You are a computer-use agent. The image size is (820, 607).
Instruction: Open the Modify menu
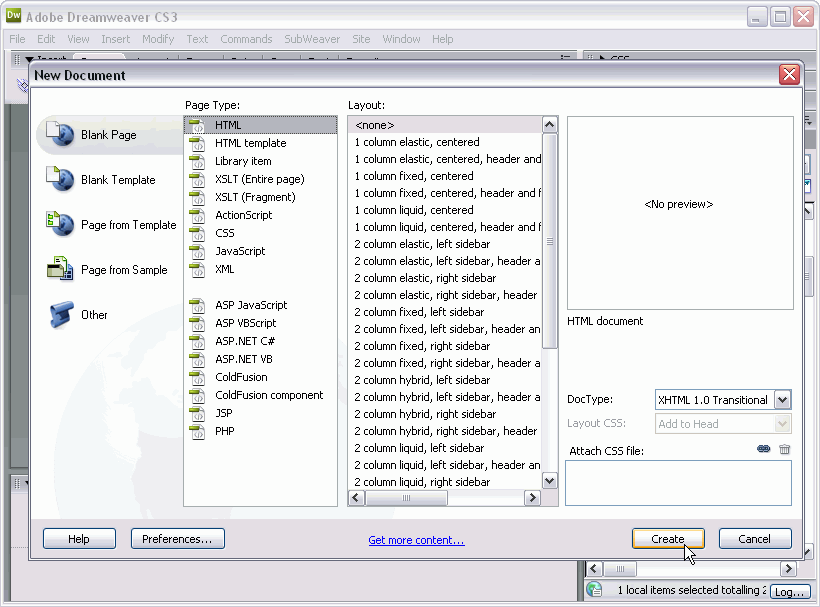coord(158,39)
